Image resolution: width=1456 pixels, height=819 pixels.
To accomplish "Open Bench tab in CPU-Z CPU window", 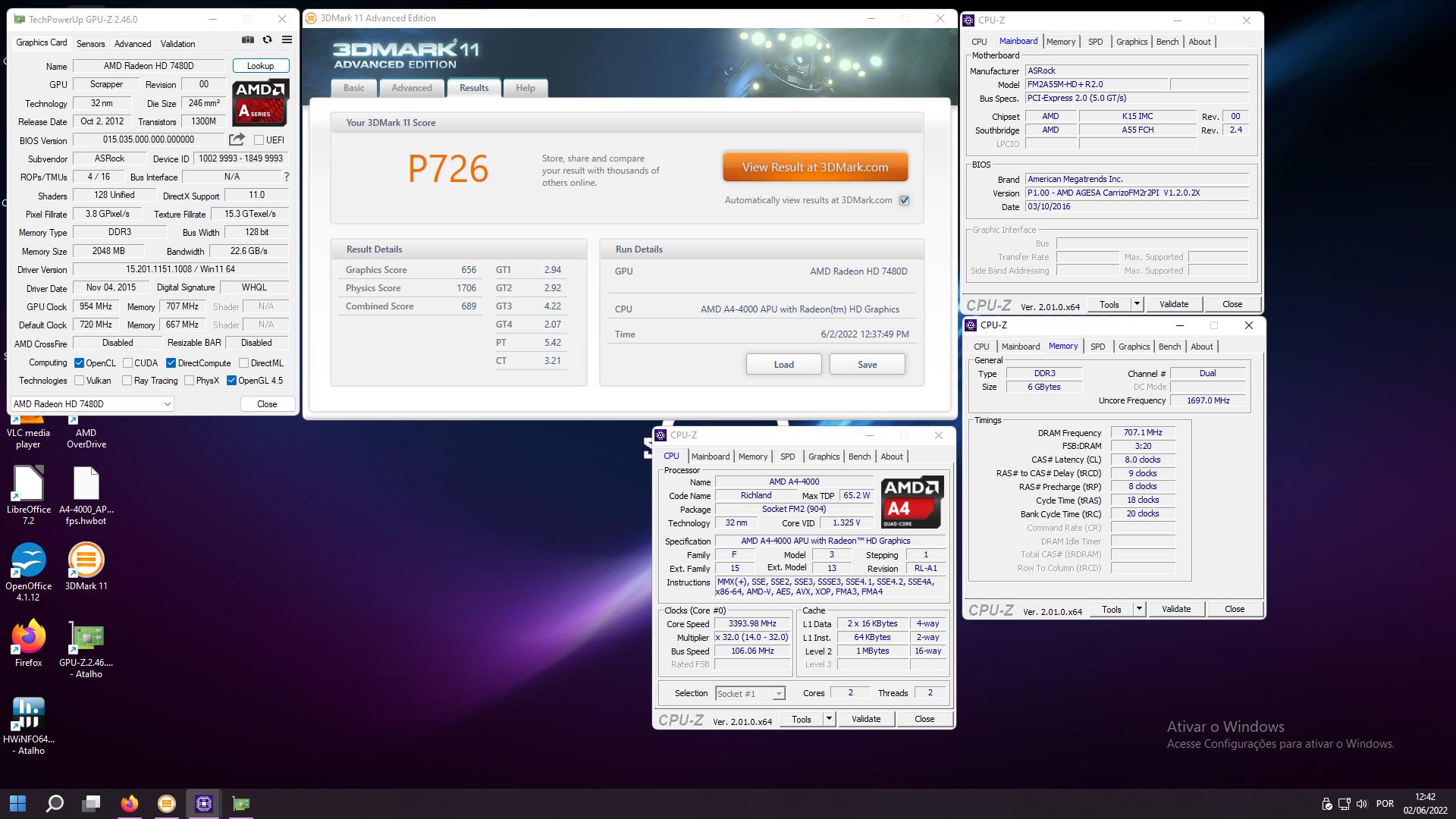I will pyautogui.click(x=859, y=457).
